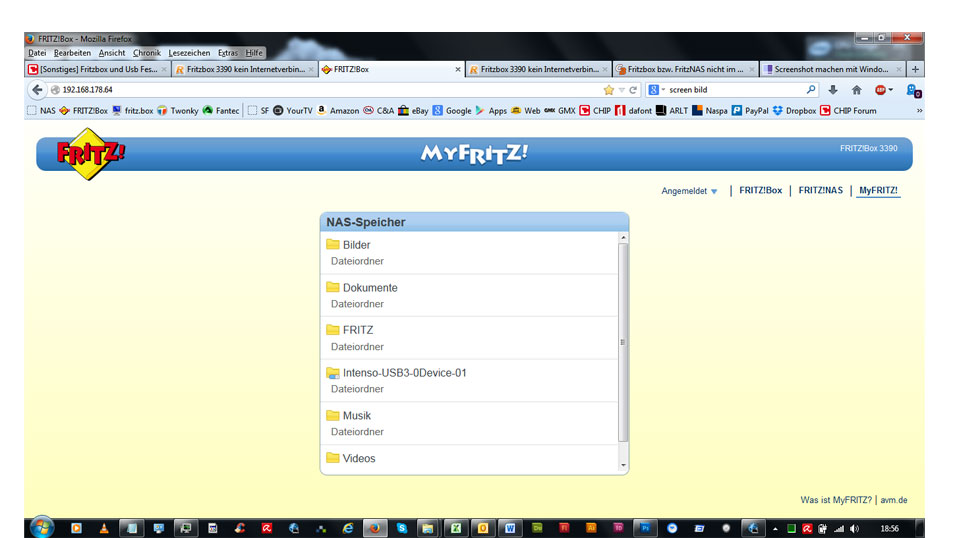Image resolution: width=957 pixels, height=538 pixels.
Task: Go to Firefox home page icon
Action: (856, 90)
